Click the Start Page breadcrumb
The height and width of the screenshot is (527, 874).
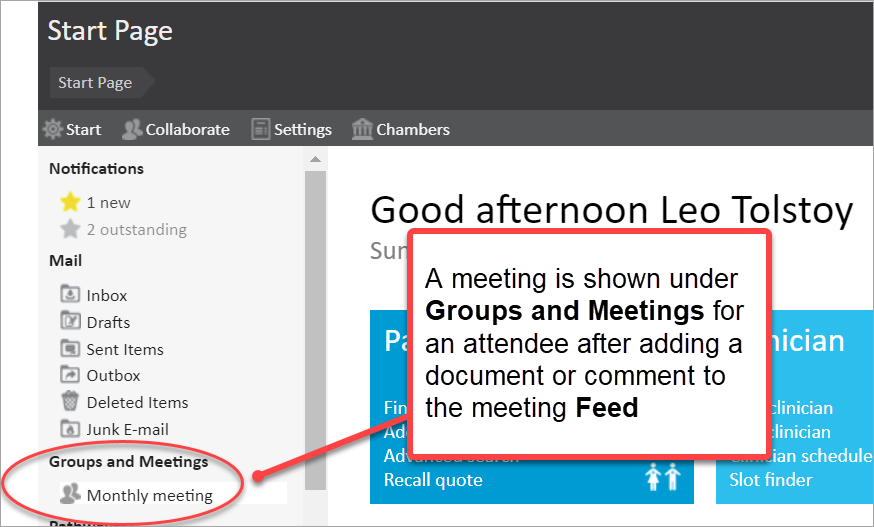[x=95, y=82]
